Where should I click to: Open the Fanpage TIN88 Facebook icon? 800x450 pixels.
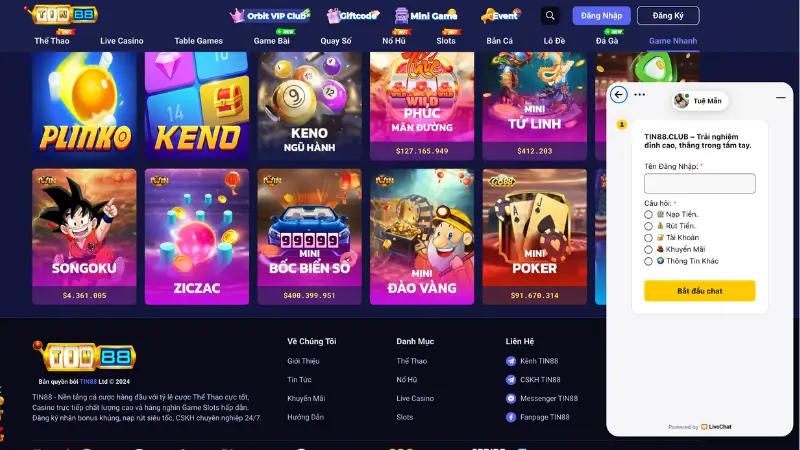[511, 417]
